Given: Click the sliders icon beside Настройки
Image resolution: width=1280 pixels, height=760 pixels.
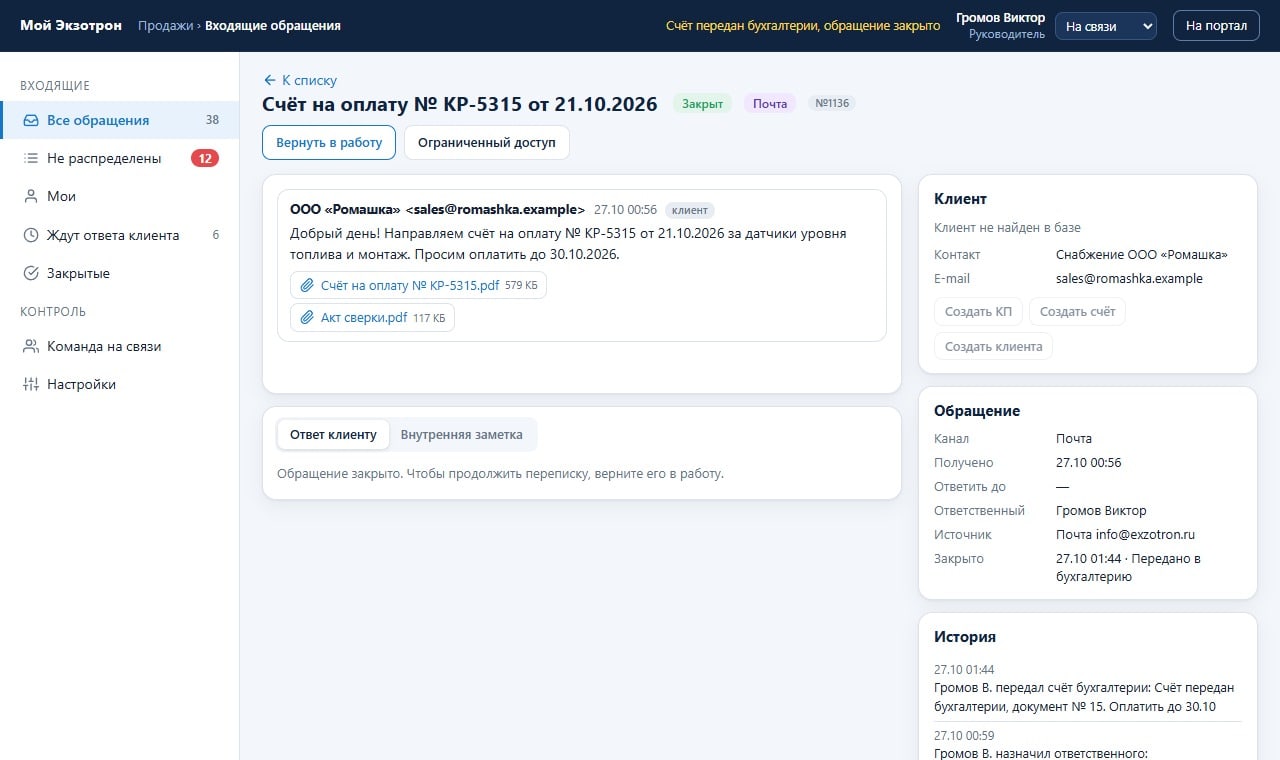Looking at the screenshot, I should coord(31,384).
